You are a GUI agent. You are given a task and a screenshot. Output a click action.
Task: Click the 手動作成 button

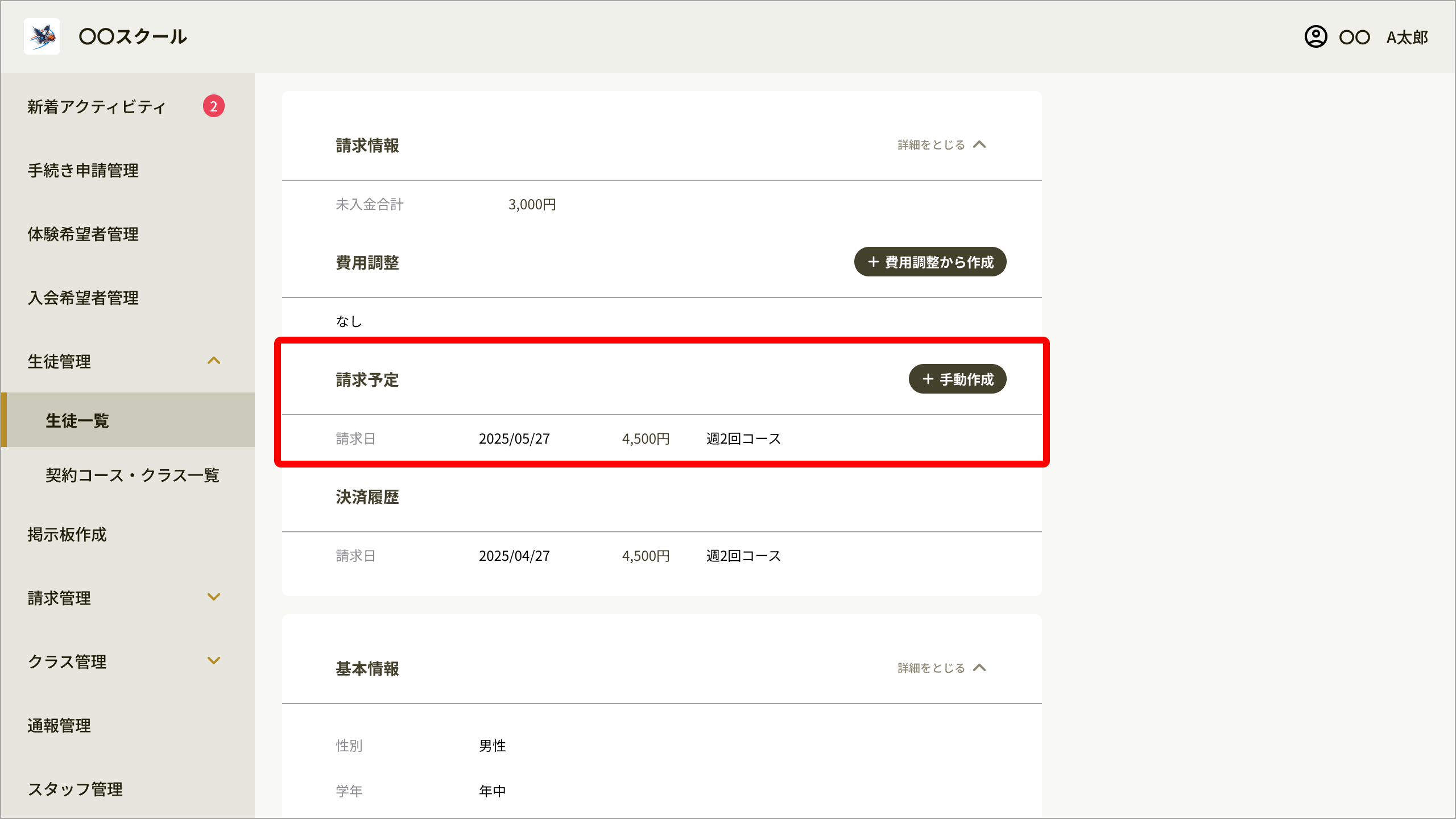point(957,379)
